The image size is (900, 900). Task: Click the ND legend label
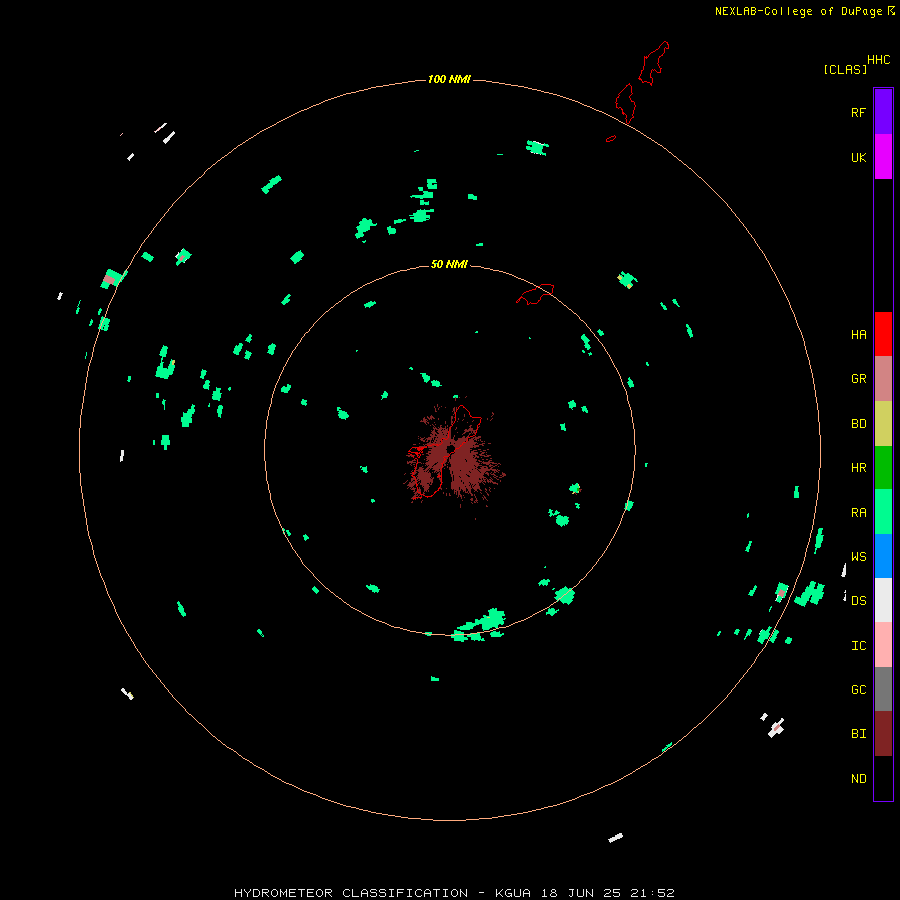point(858,779)
